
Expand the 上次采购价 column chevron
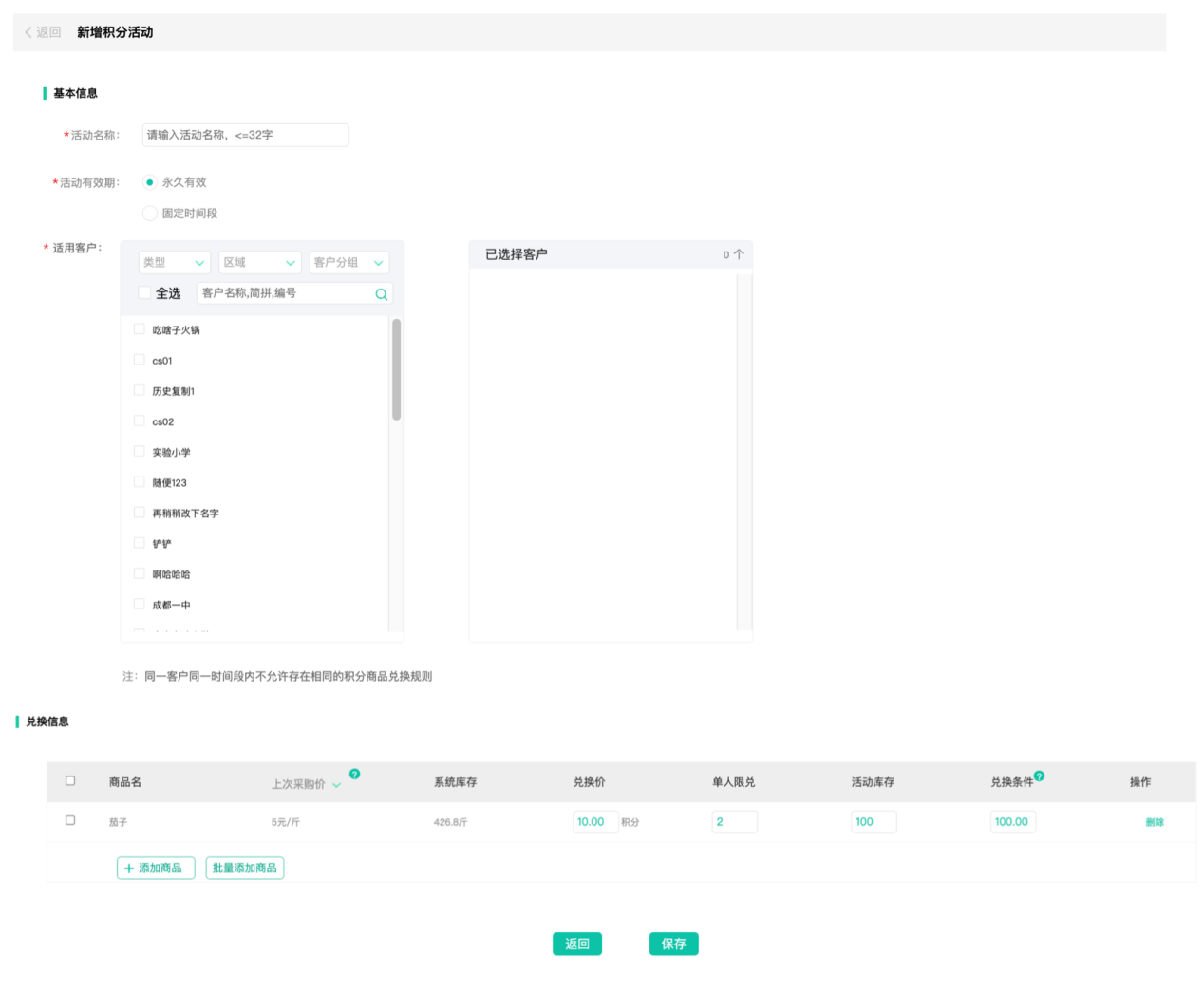pos(336,785)
